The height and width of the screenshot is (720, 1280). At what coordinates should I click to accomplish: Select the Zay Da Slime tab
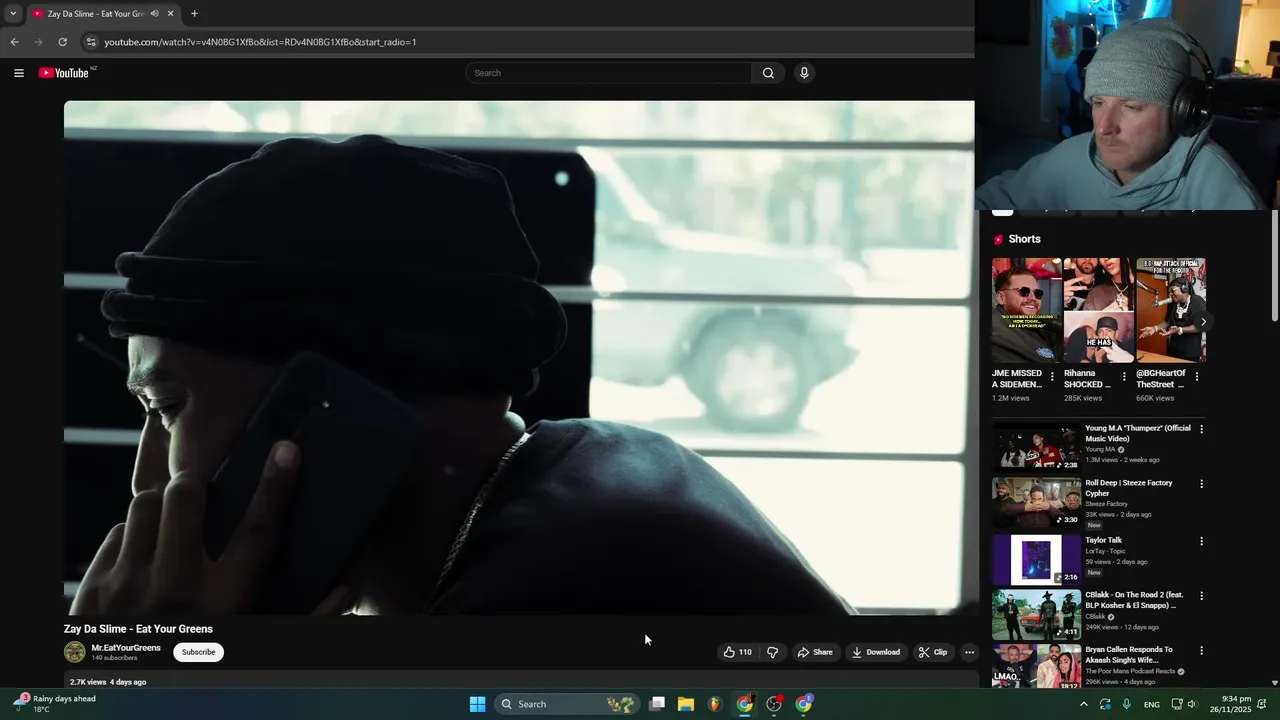tap(95, 14)
